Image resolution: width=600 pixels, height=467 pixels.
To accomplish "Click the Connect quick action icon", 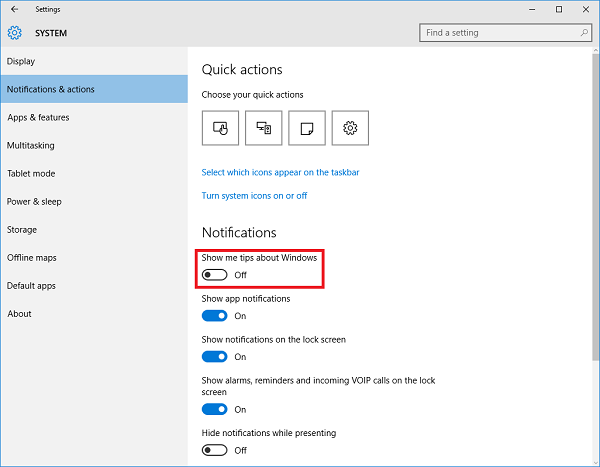I will (264, 128).
